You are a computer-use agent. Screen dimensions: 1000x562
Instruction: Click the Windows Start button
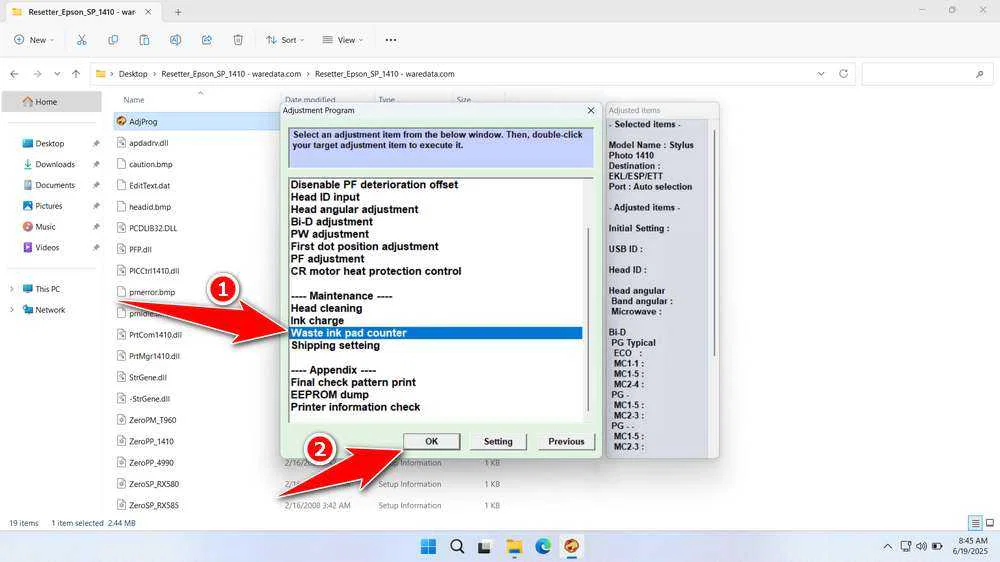point(428,546)
